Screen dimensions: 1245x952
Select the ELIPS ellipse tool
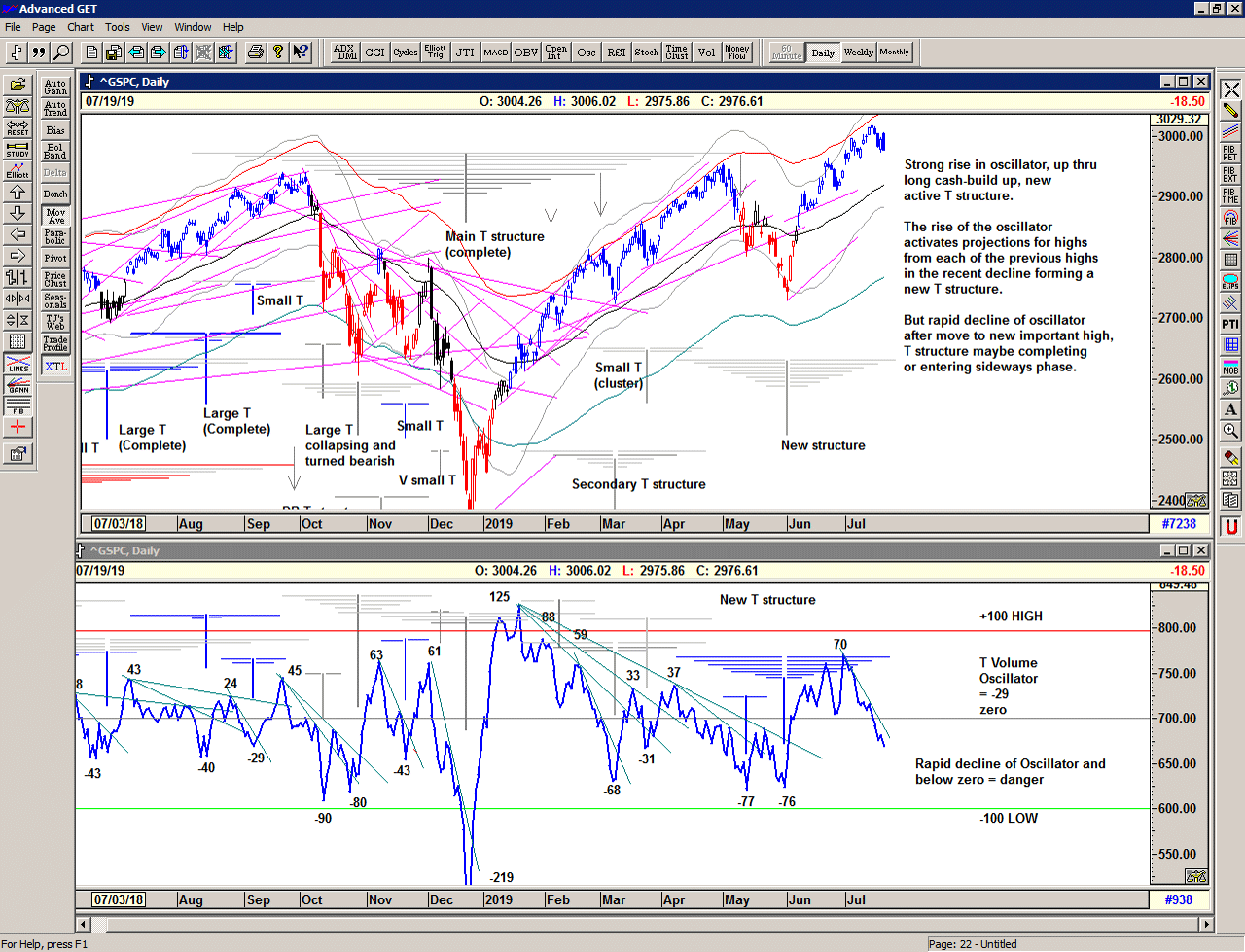pos(1230,281)
